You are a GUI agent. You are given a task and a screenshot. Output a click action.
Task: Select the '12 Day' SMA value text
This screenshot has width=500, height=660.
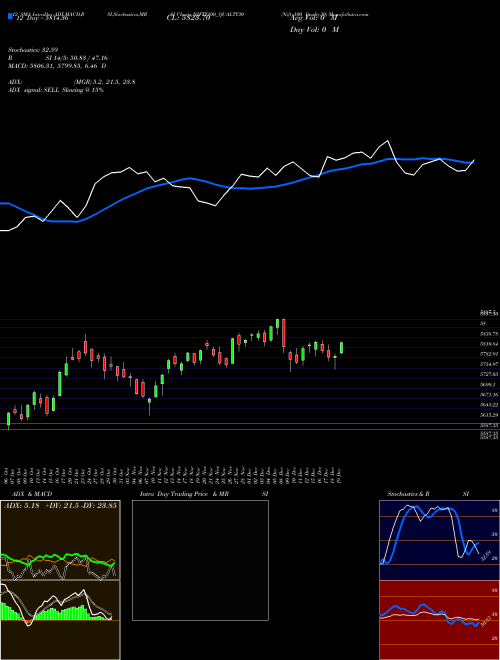point(42,18)
